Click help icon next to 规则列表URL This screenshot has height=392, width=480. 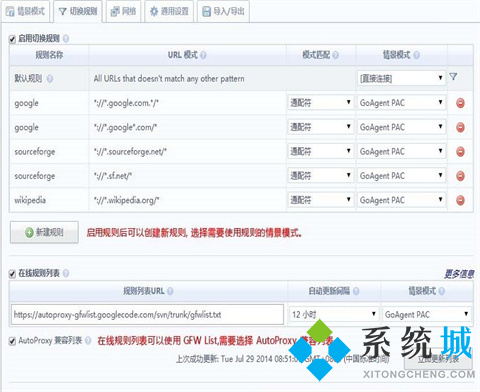tap(170, 291)
